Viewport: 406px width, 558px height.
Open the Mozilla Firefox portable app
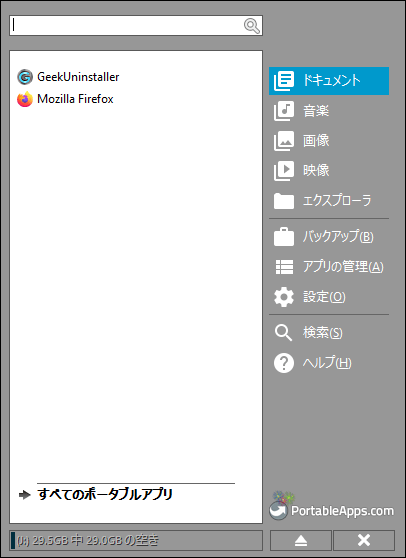pos(65,99)
